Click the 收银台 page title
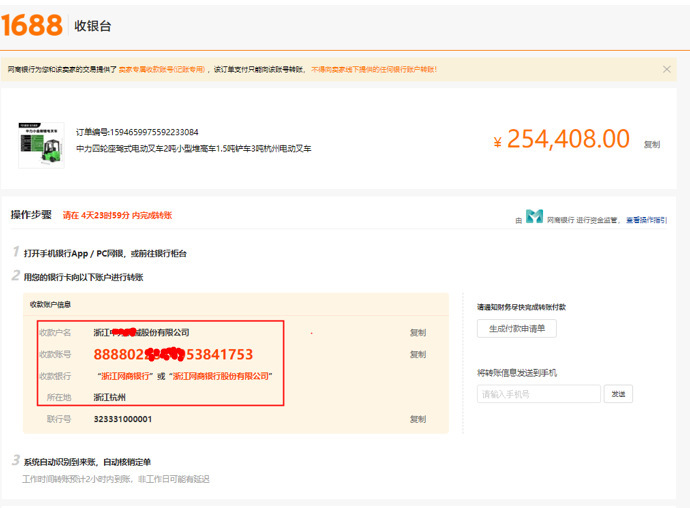The image size is (690, 508). [93, 27]
